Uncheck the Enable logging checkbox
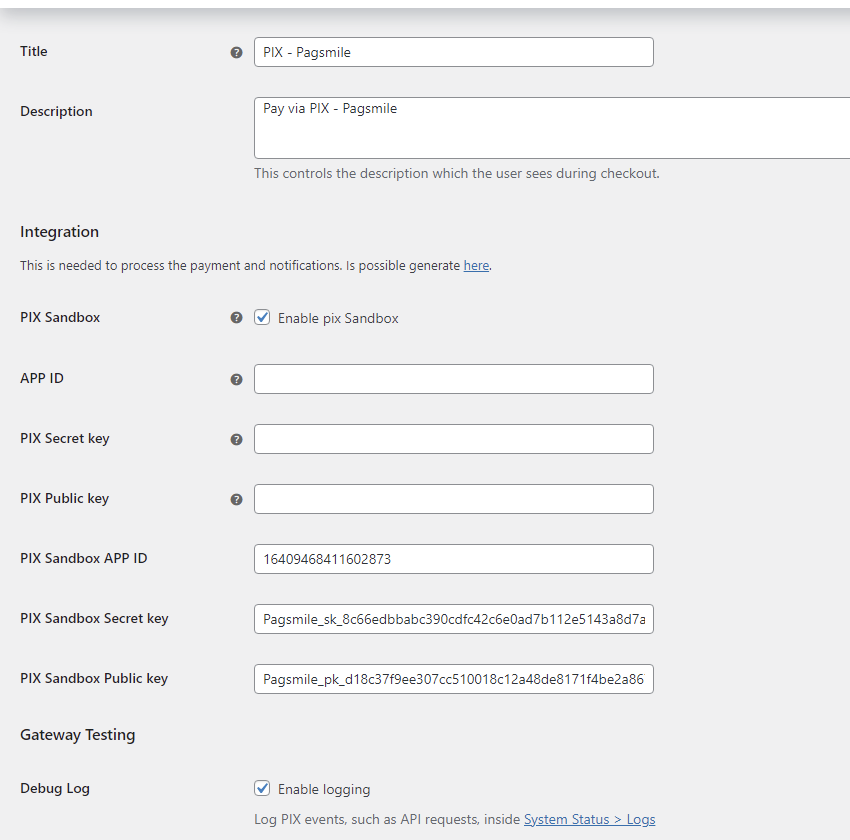The height and width of the screenshot is (840, 850). [263, 789]
